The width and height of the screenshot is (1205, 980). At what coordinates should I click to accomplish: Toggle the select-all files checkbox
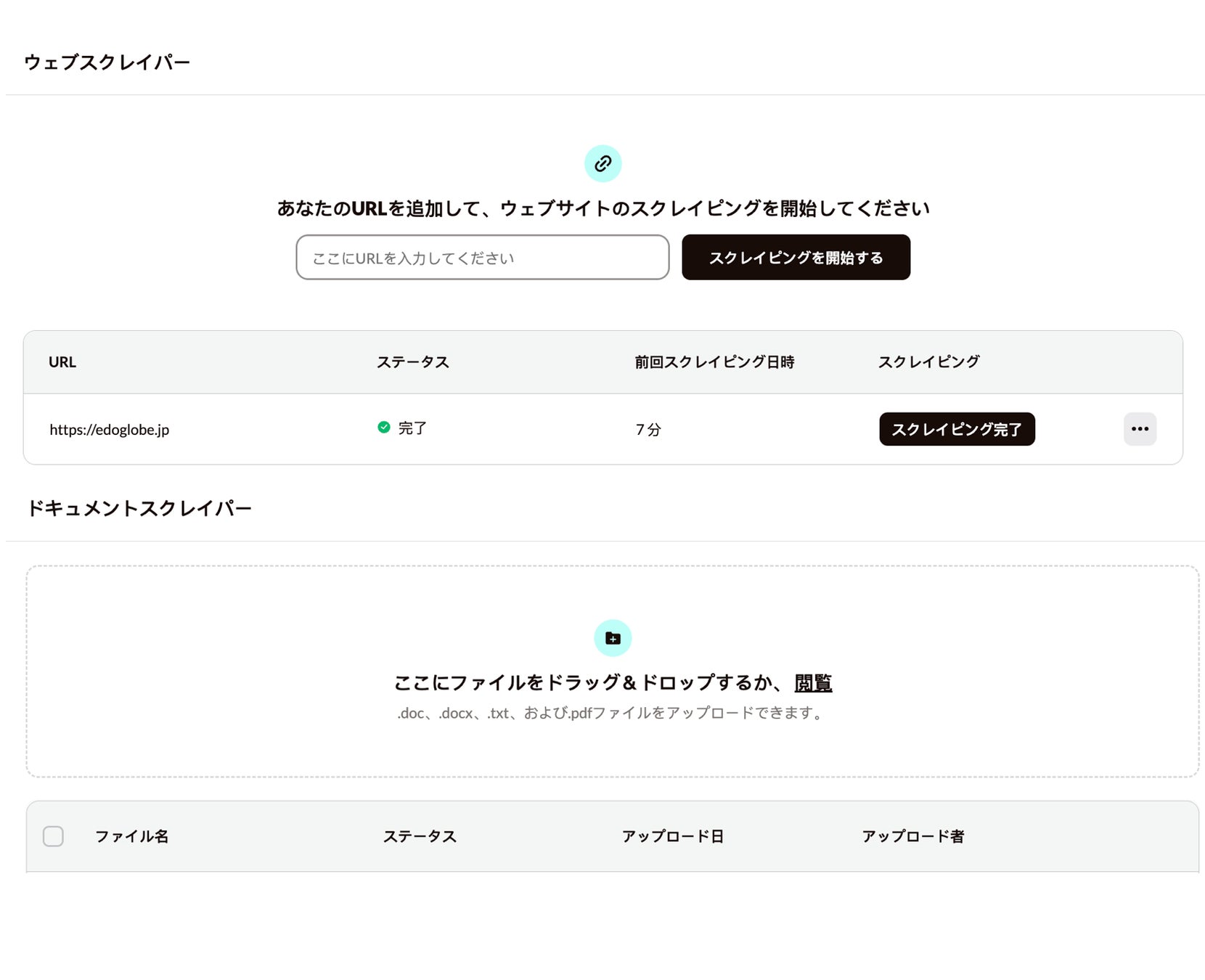click(x=53, y=836)
